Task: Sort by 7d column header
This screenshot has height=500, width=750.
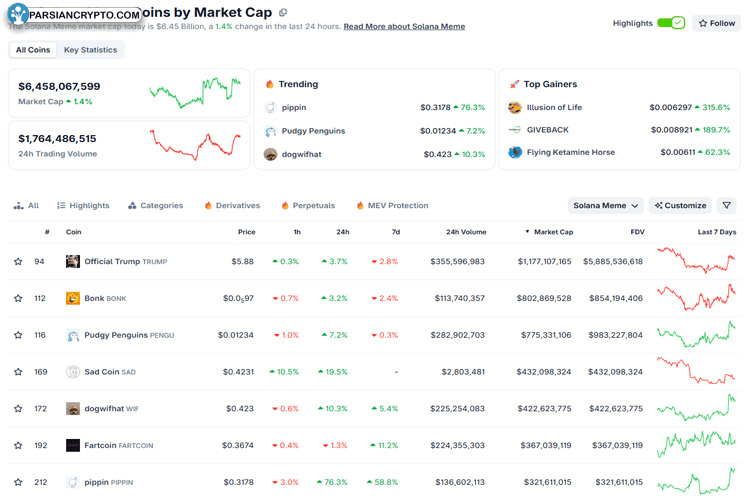Action: [396, 232]
